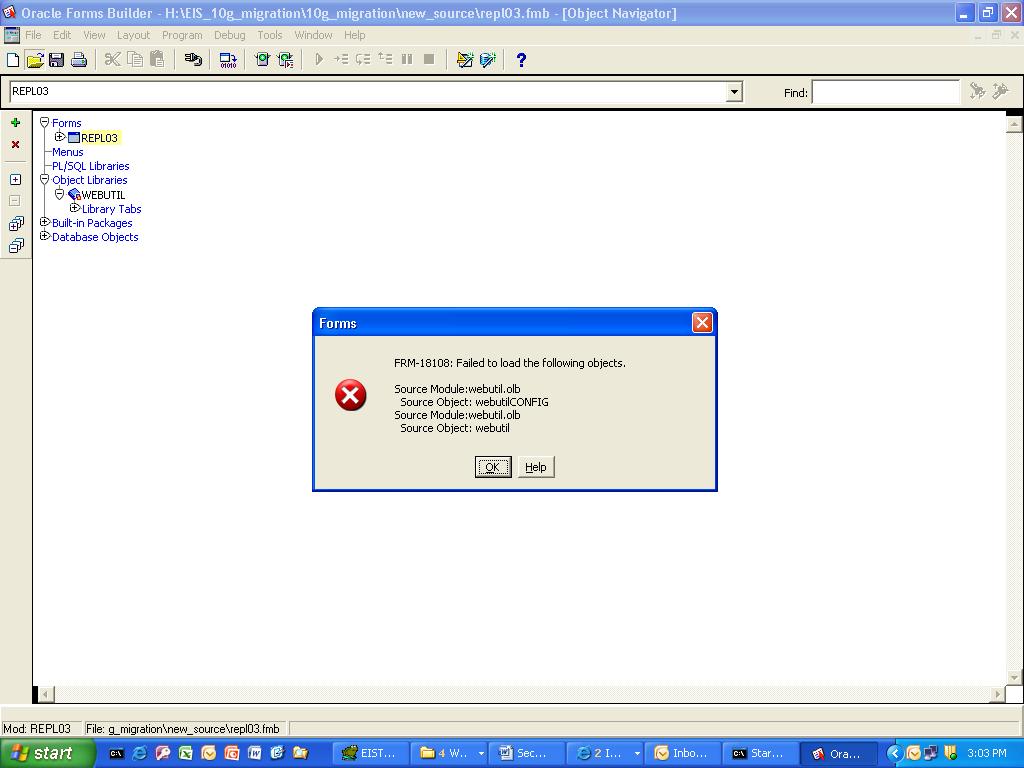The width and height of the screenshot is (1024, 768).
Task: Expand the Built-in Packages node
Action: (x=44, y=222)
